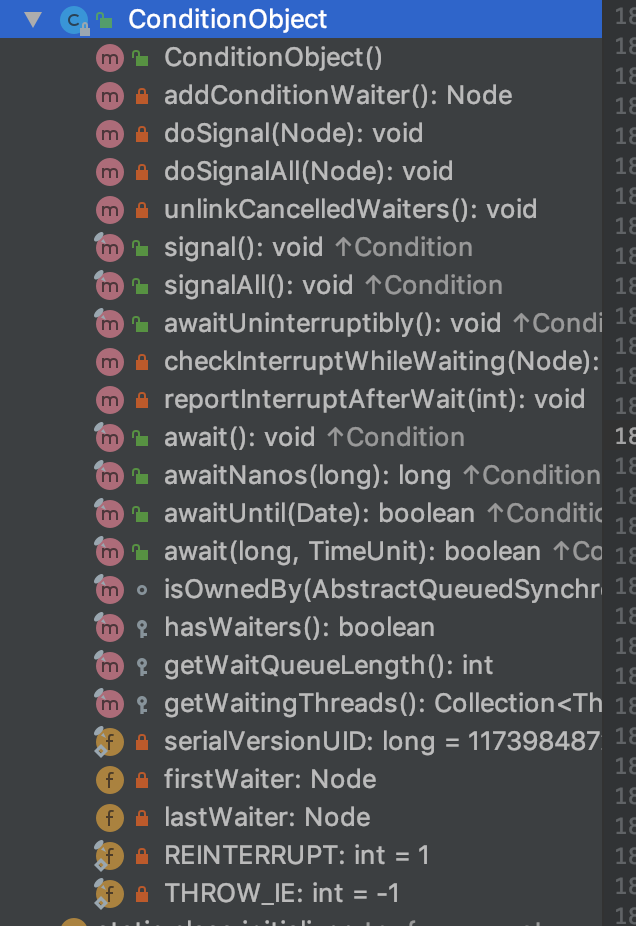The height and width of the screenshot is (926, 636).
Task: Collapse the ConditionObject node using its triangle
Action: [33, 17]
